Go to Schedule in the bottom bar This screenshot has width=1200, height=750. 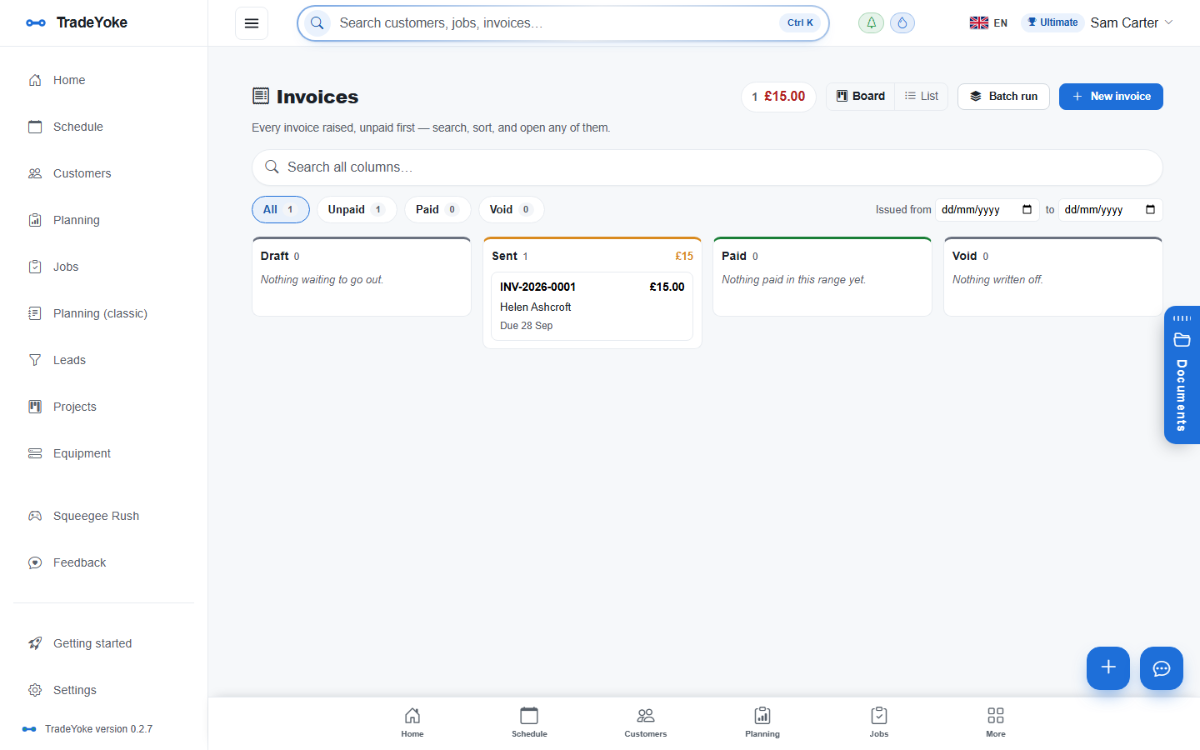pos(529,722)
